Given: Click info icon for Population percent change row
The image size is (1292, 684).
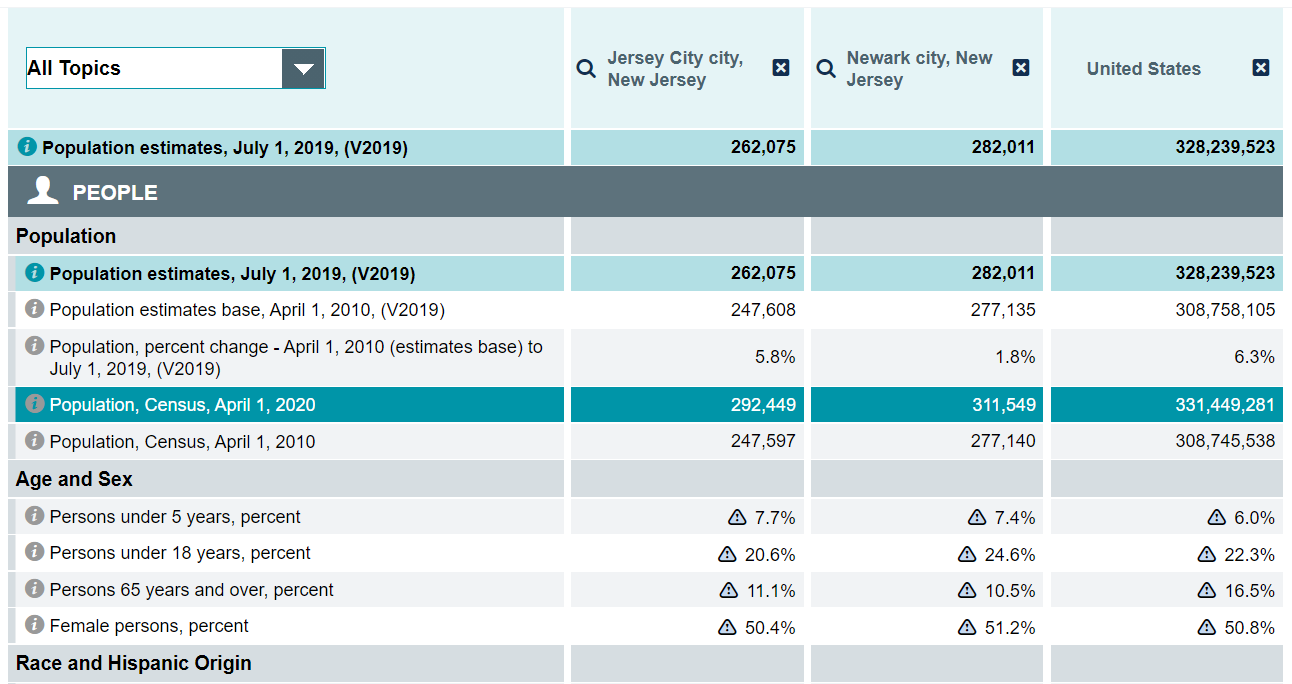Looking at the screenshot, I should [x=35, y=346].
